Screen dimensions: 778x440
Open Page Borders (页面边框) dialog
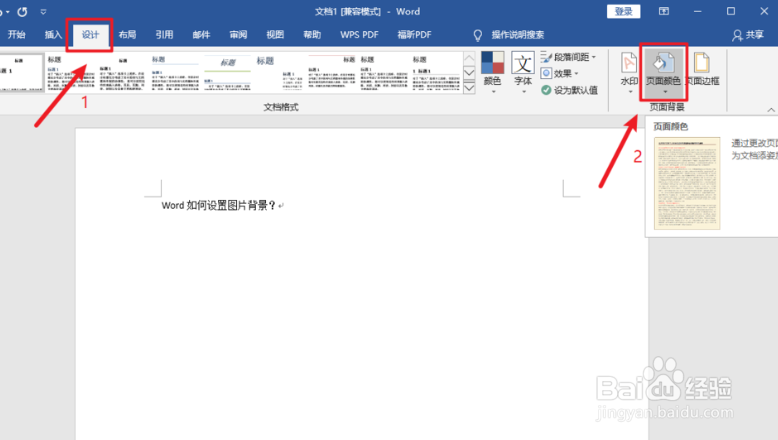pyautogui.click(x=702, y=69)
